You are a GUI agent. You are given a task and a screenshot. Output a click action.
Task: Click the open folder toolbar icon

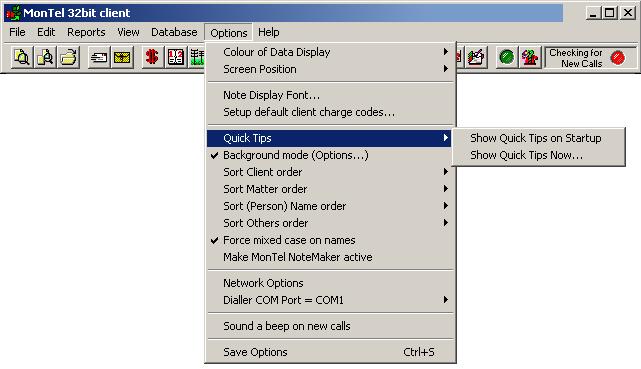tap(68, 57)
